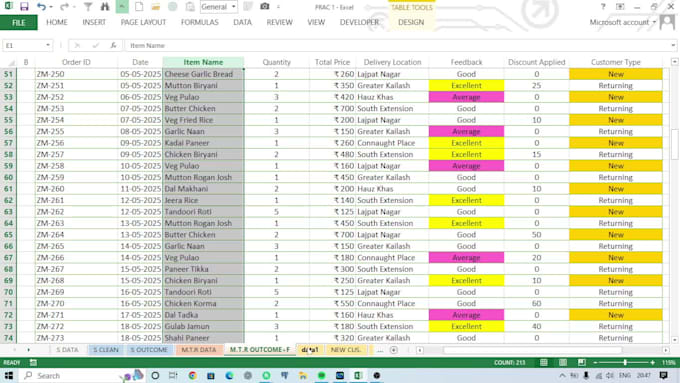Select the Item Name column header
This screenshot has width=680, height=383.
pos(203,62)
